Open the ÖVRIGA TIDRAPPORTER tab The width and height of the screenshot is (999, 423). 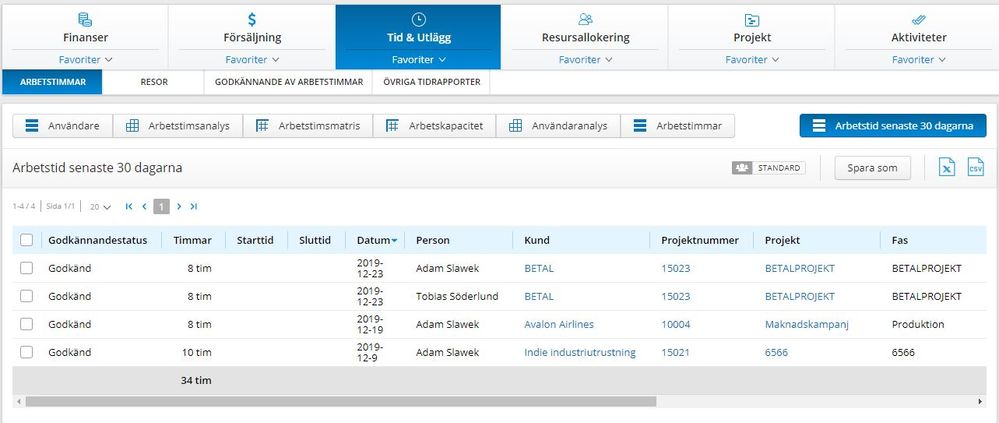pos(431,82)
